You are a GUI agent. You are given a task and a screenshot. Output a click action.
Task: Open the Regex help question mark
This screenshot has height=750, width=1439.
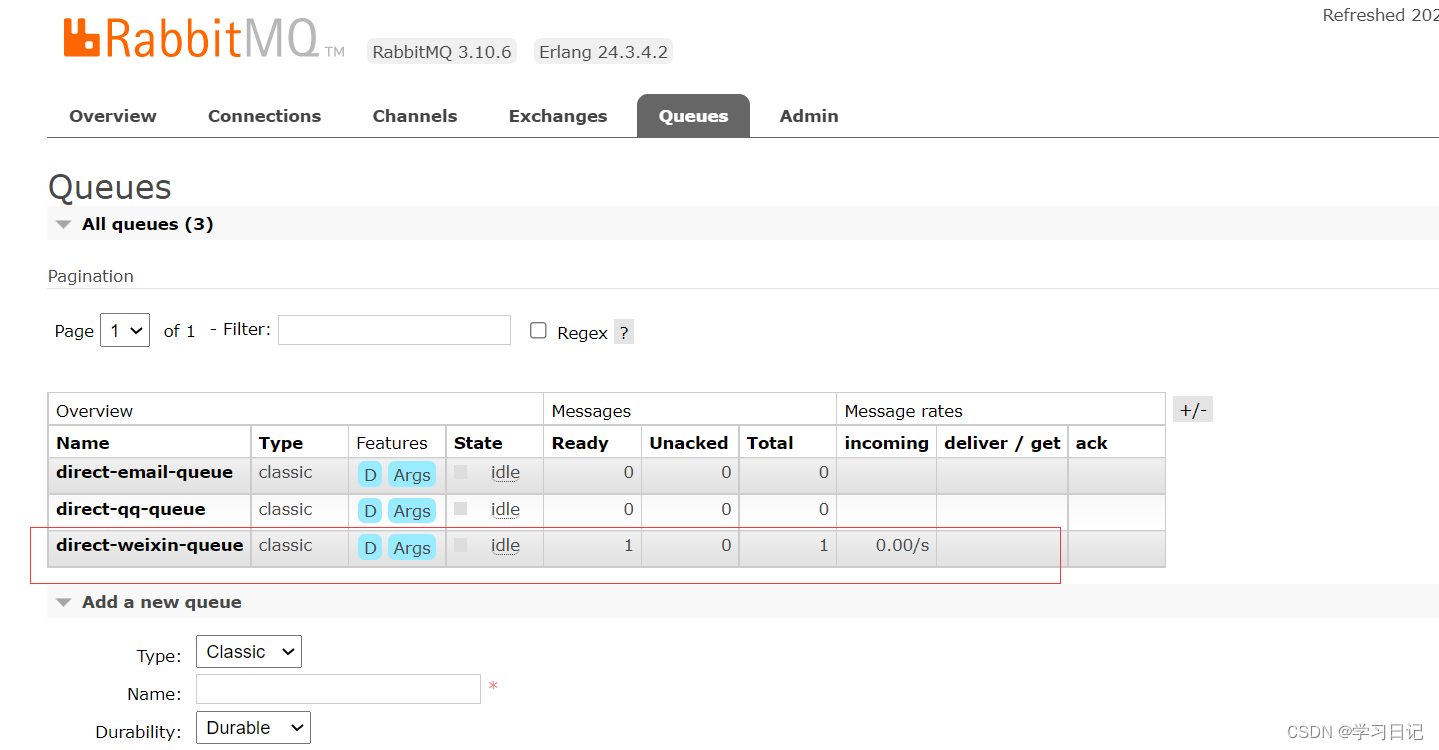pyautogui.click(x=624, y=332)
